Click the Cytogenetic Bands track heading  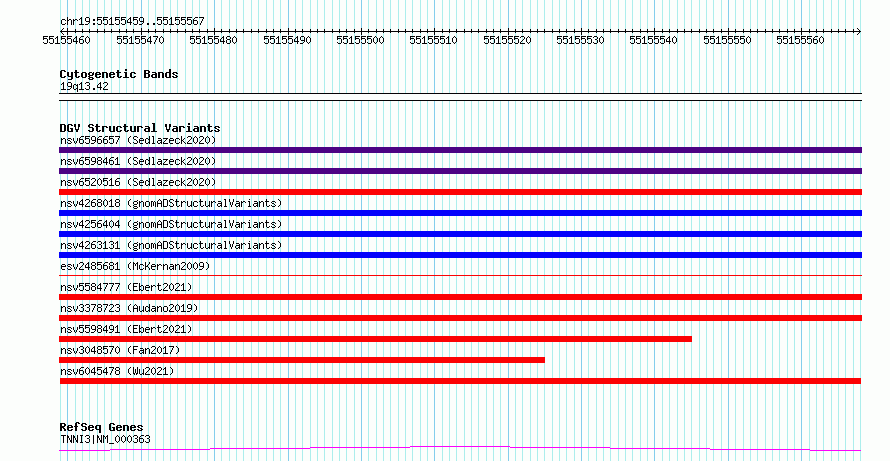click(x=119, y=74)
